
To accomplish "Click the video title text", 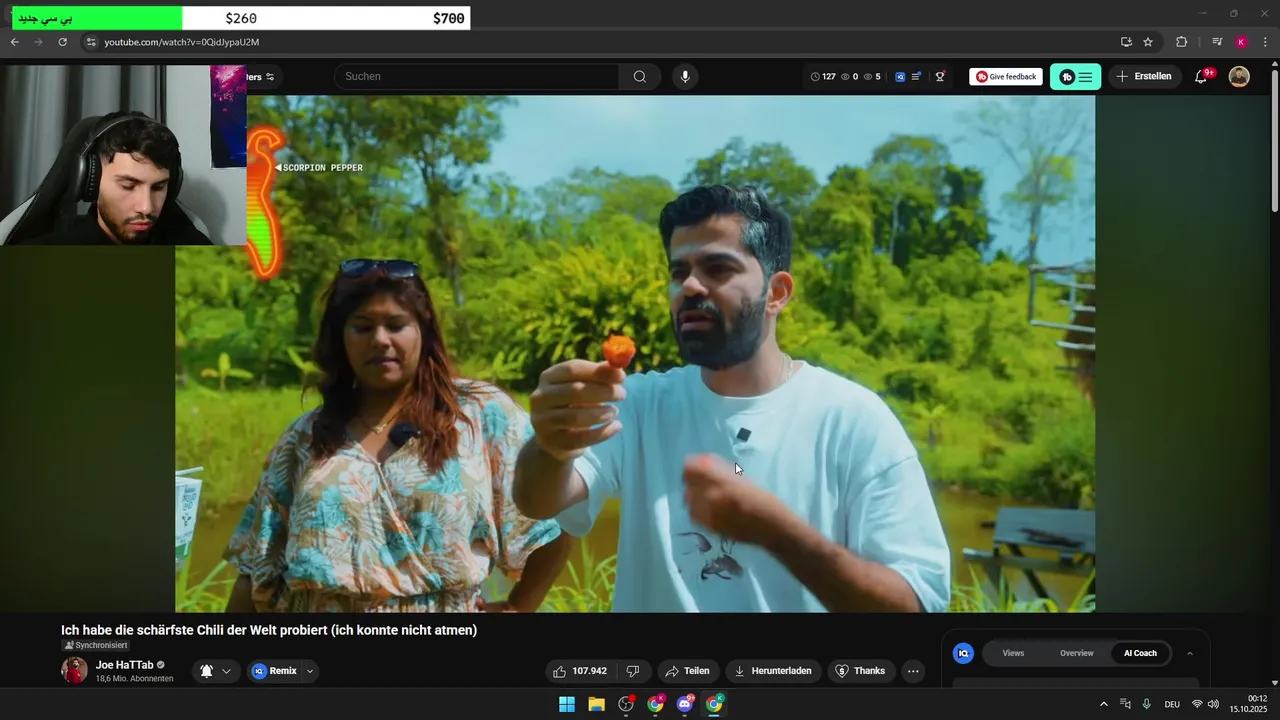I will [269, 630].
